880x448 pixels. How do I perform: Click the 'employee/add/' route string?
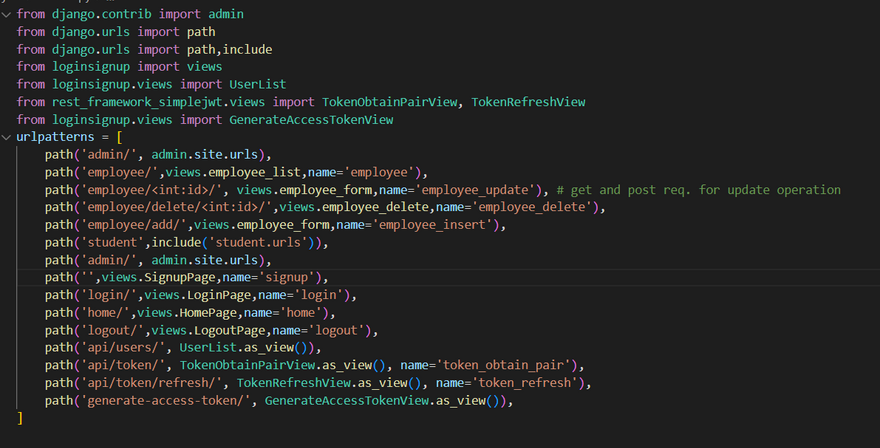(x=134, y=225)
